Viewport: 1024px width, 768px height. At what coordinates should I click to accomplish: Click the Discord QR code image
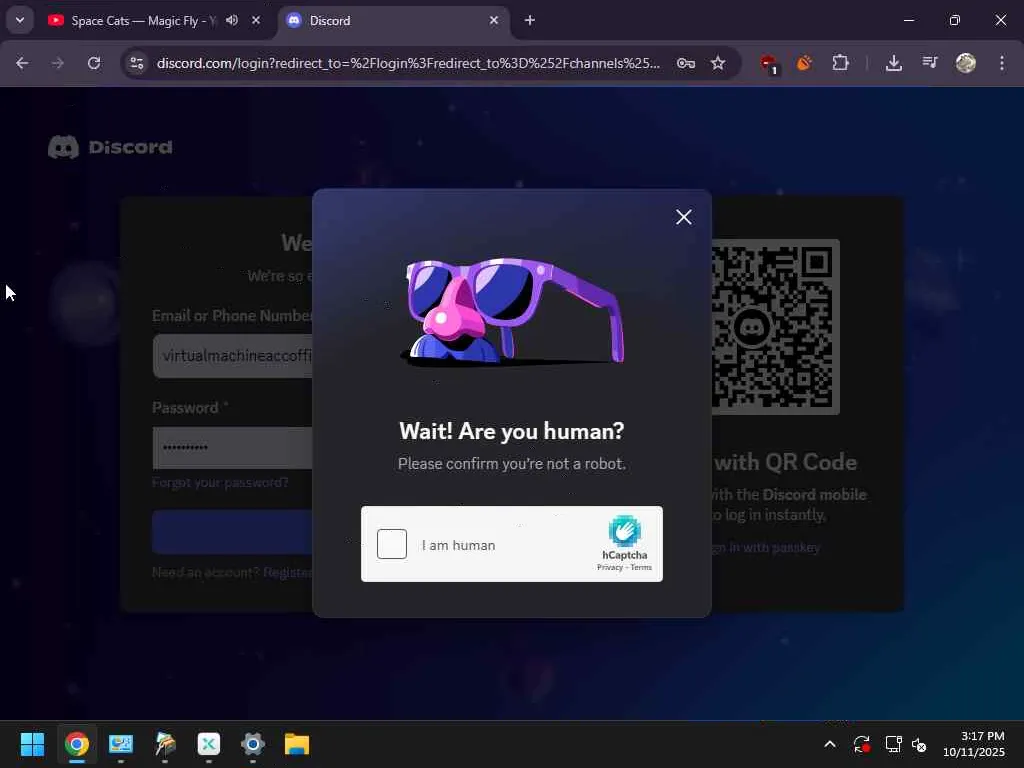coord(775,327)
